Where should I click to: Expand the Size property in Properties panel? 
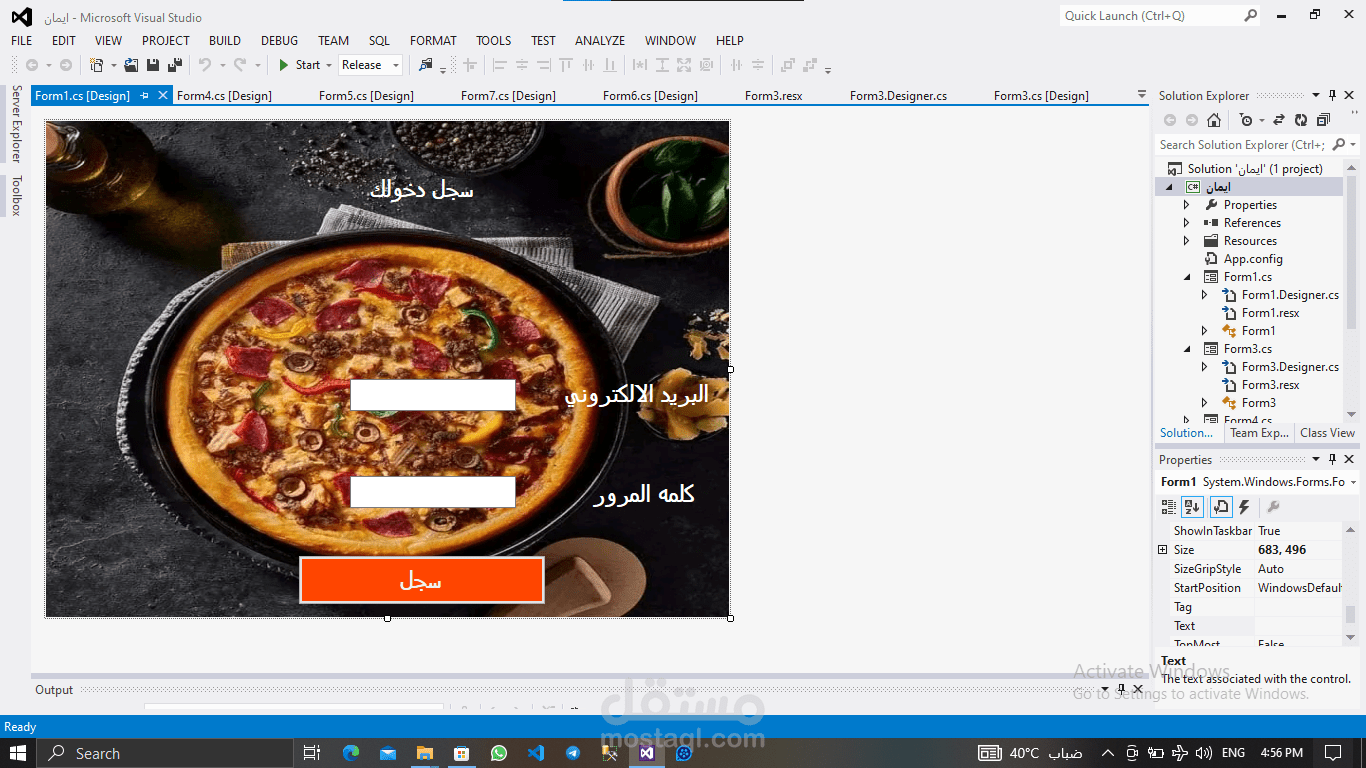pos(1162,550)
